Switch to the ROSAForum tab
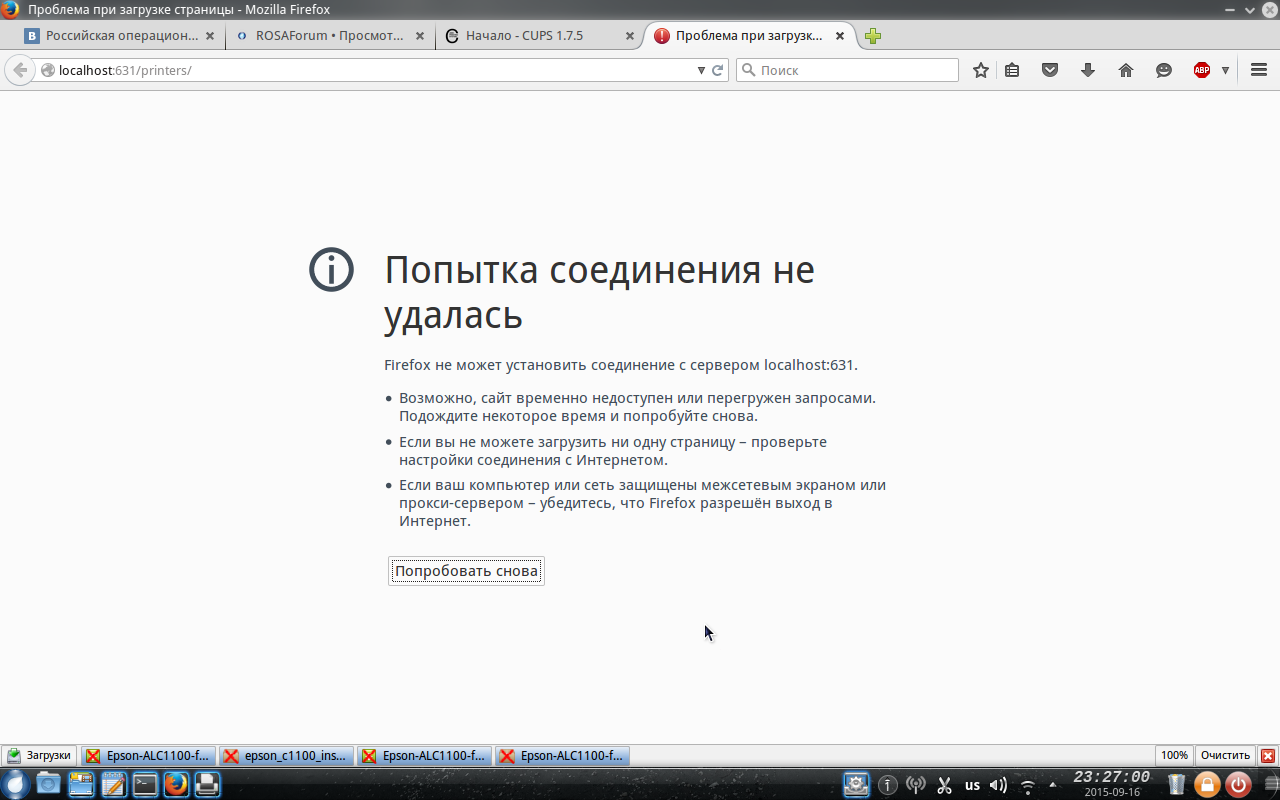 (330, 36)
